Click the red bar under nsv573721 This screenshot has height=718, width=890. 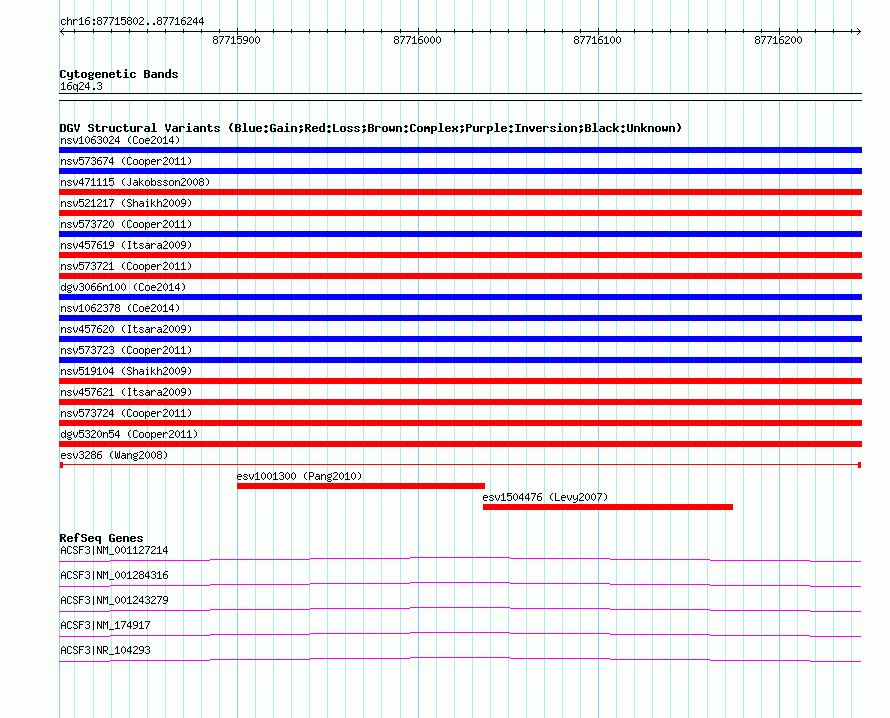(x=460, y=276)
